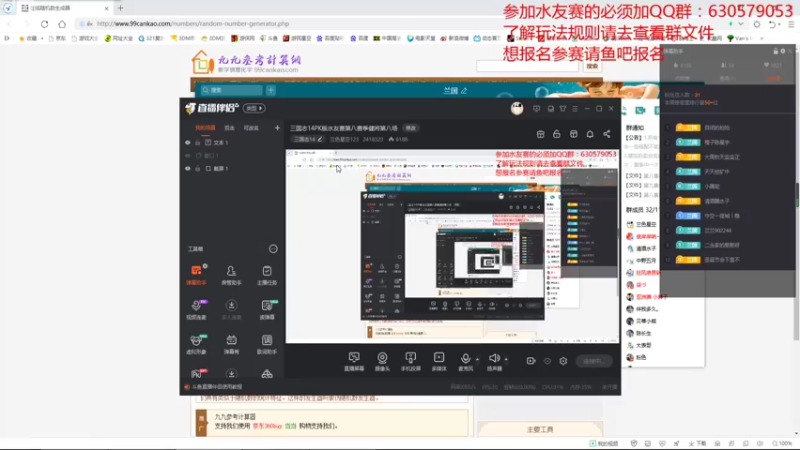
Task: Add 多媒体 multimedia source
Action: tap(439, 361)
